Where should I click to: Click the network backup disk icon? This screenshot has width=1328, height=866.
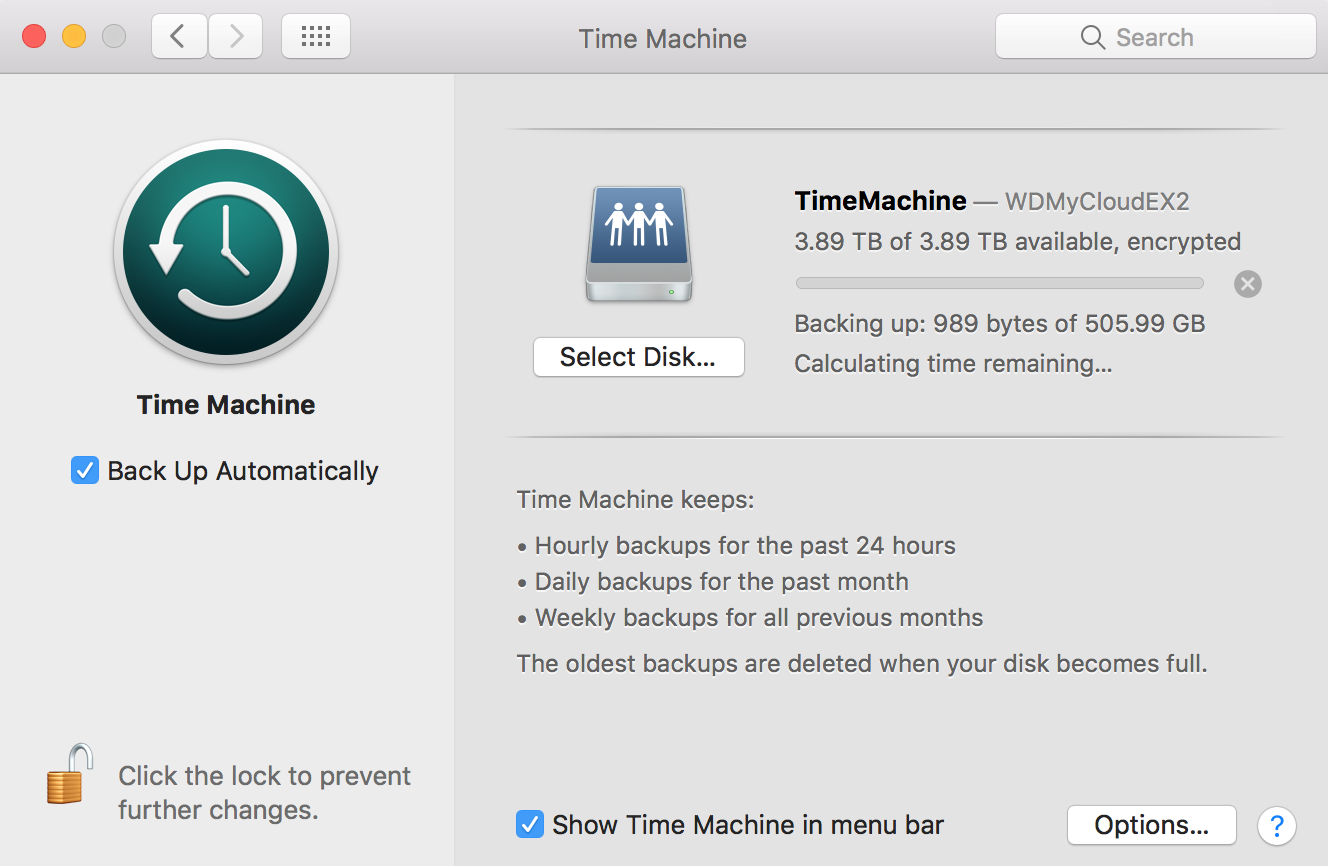(639, 243)
